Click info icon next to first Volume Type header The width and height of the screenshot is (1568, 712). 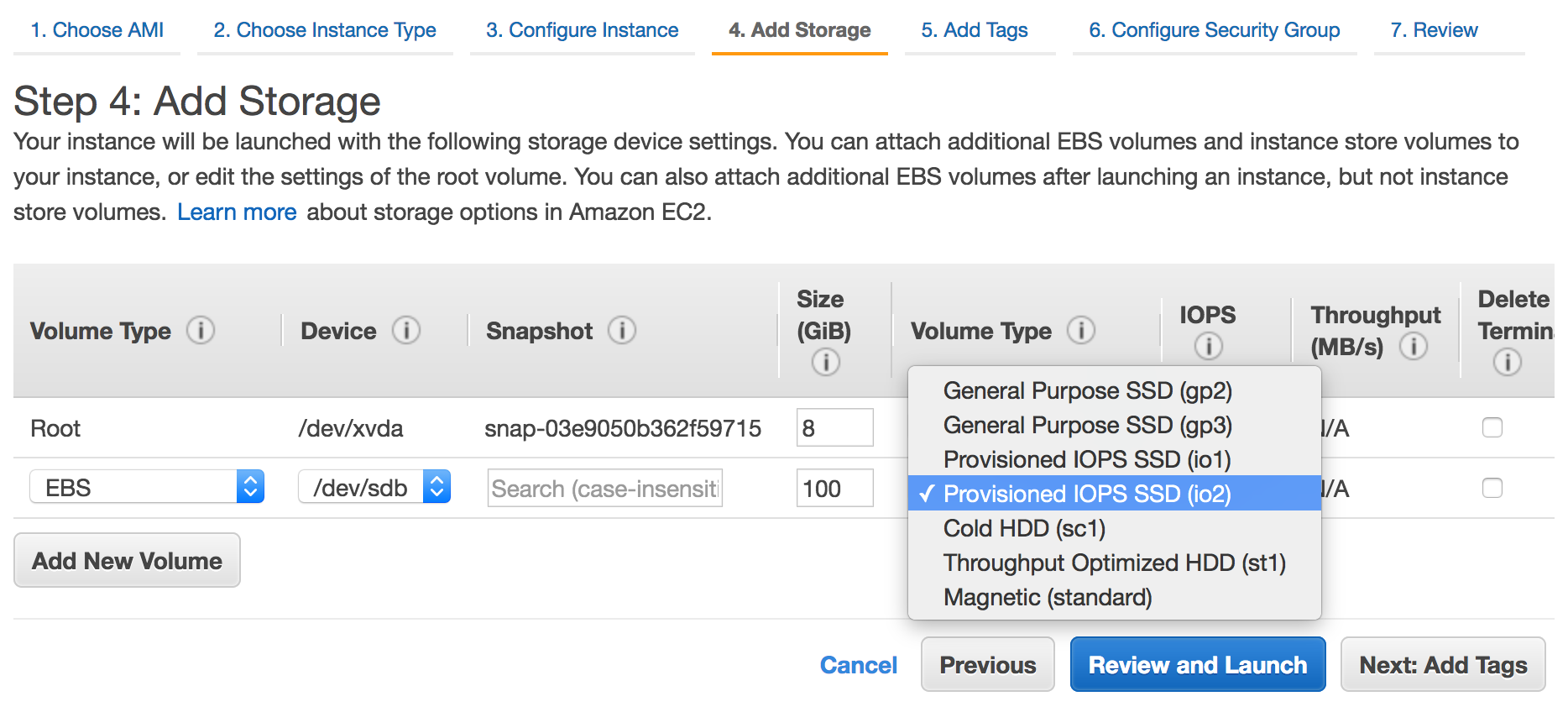(x=200, y=330)
